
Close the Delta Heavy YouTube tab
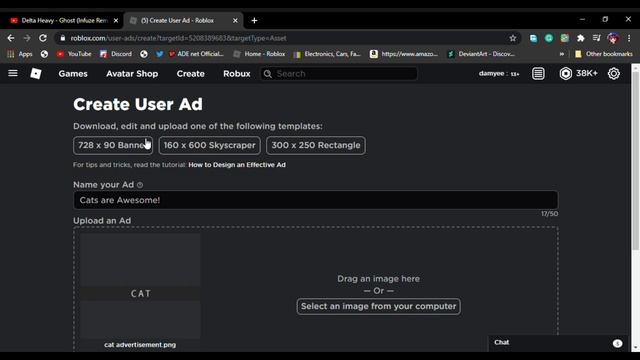point(116,20)
